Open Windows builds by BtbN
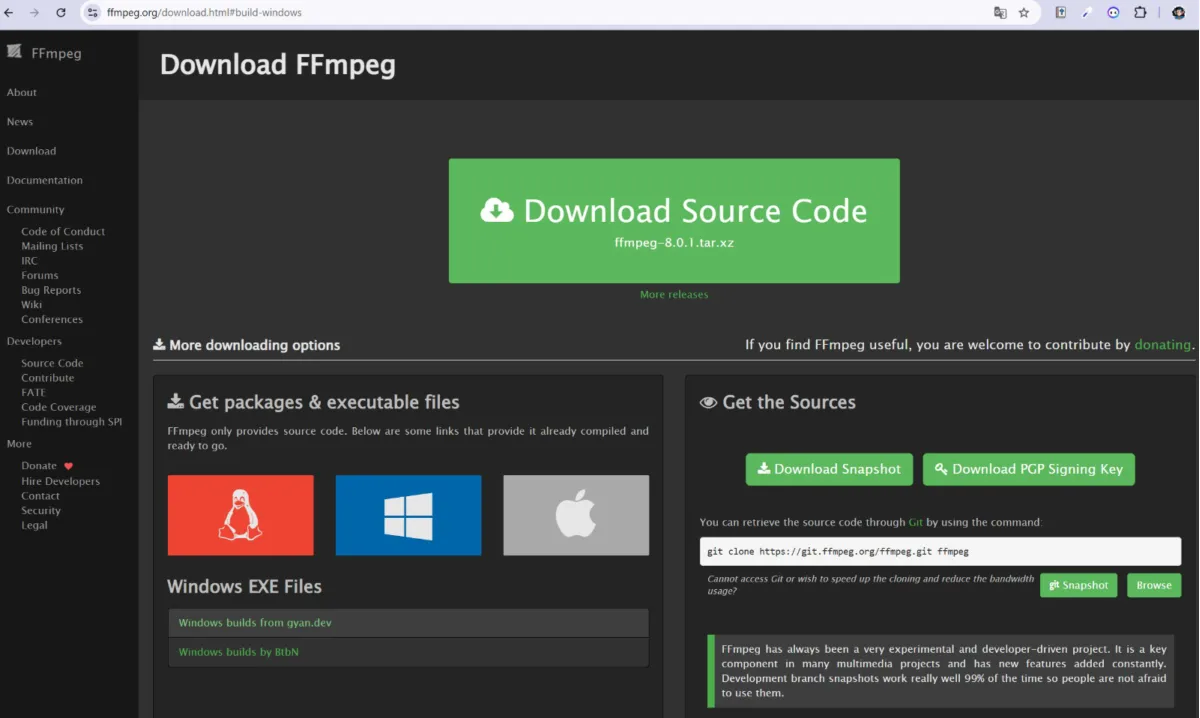The height and width of the screenshot is (718, 1200). 408,652
